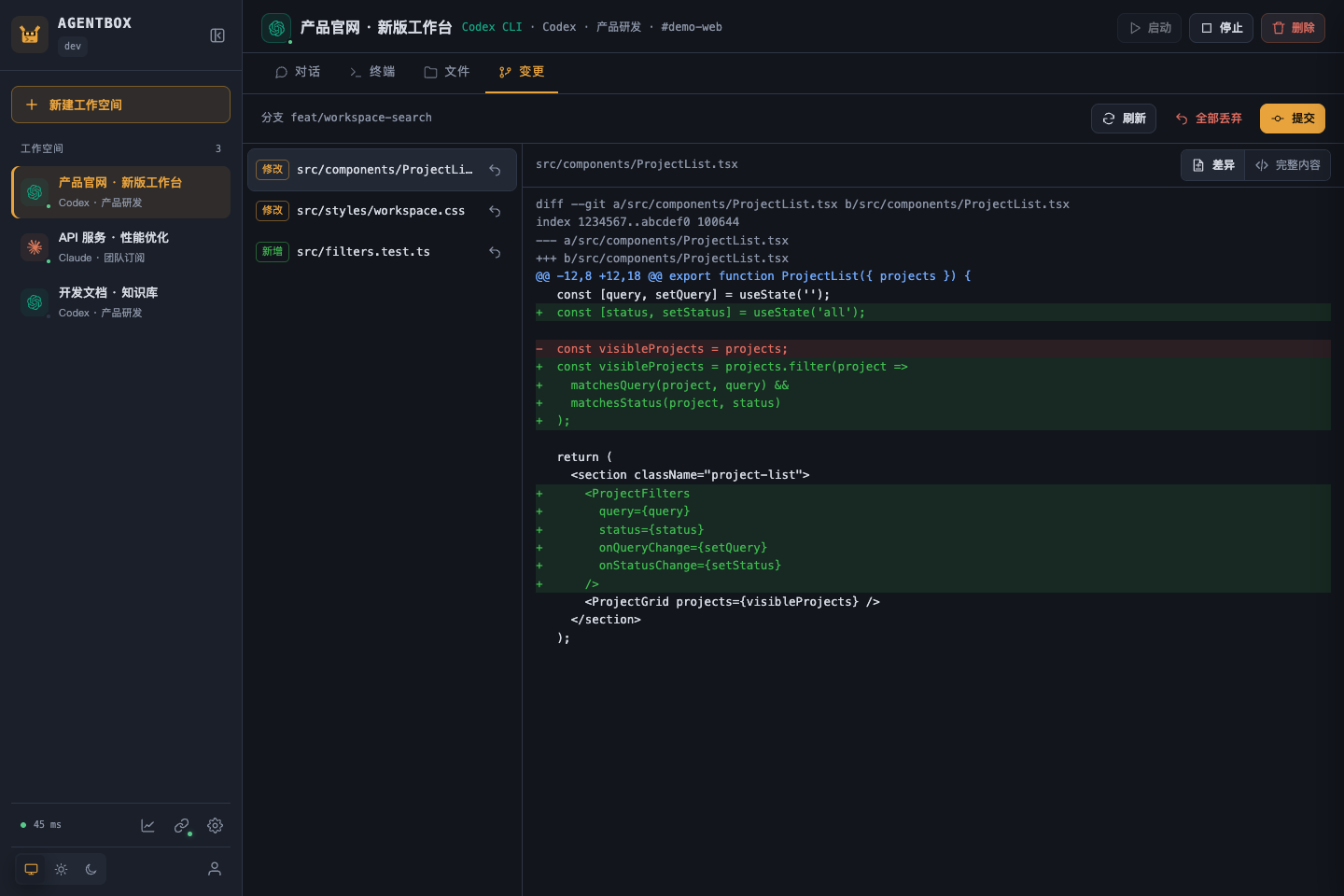Viewport: 1344px width, 896px height.
Task: Open the API 服务 · 性能优化 workspace
Action: (120, 247)
